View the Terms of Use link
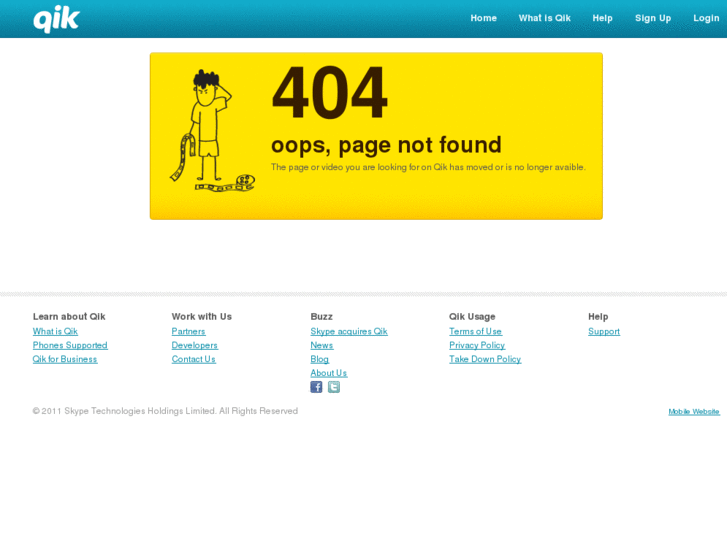Image resolution: width=727 pixels, height=545 pixels. pyautogui.click(x=476, y=331)
